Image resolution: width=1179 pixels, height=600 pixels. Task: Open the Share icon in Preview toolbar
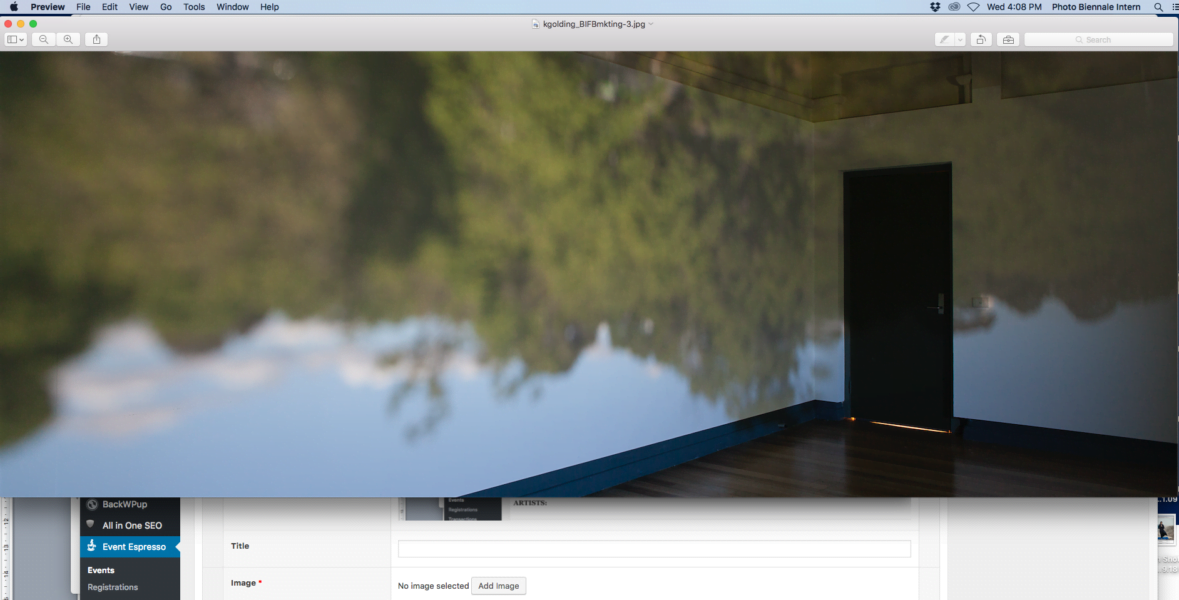pyautogui.click(x=96, y=39)
